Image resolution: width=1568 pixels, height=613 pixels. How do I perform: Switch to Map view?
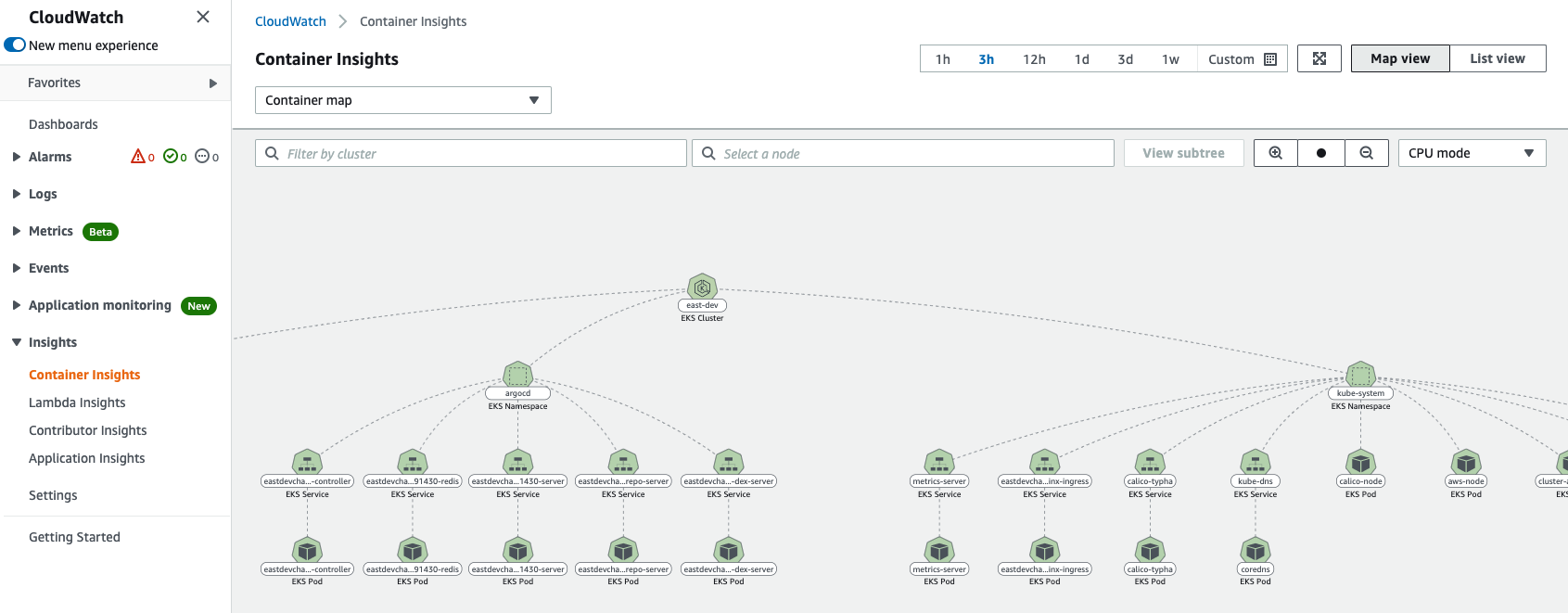tap(1400, 58)
